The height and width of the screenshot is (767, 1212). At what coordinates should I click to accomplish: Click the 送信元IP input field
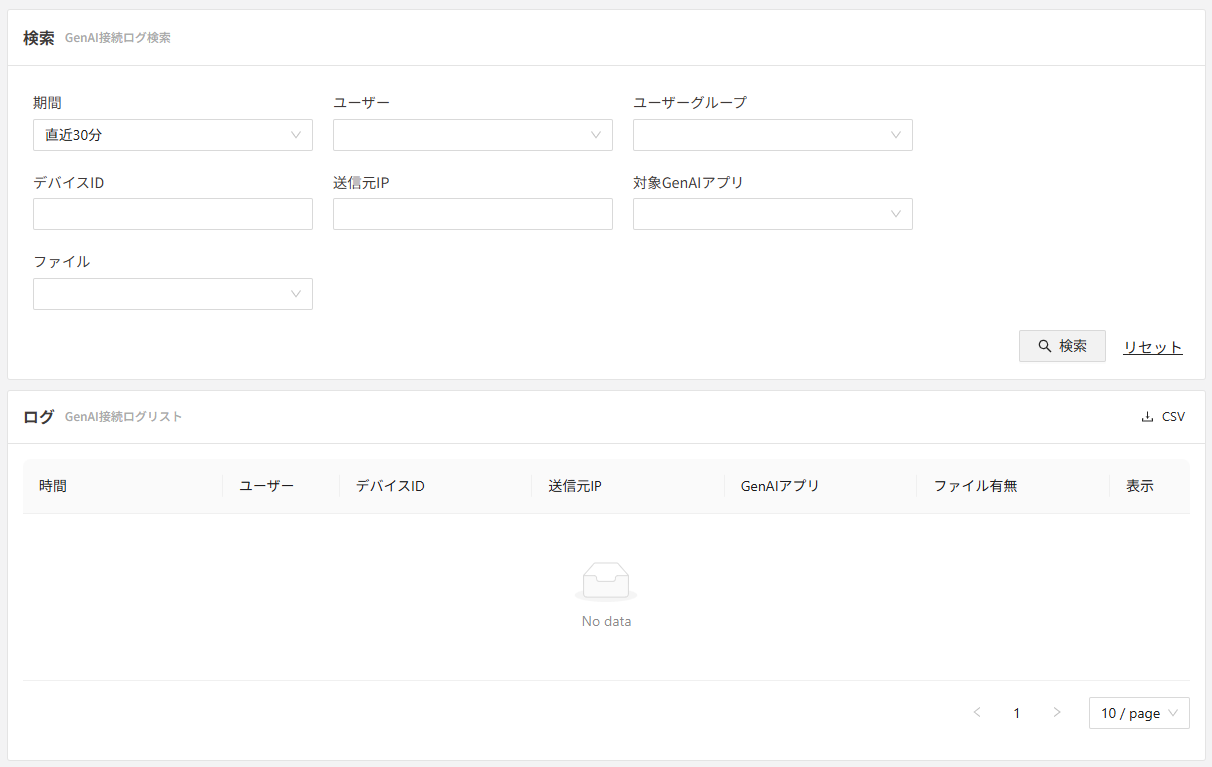click(x=473, y=214)
